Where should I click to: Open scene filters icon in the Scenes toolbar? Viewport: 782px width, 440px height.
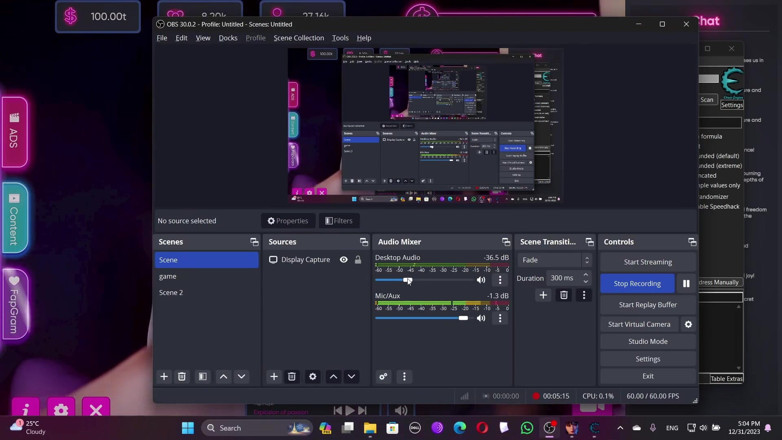click(202, 377)
